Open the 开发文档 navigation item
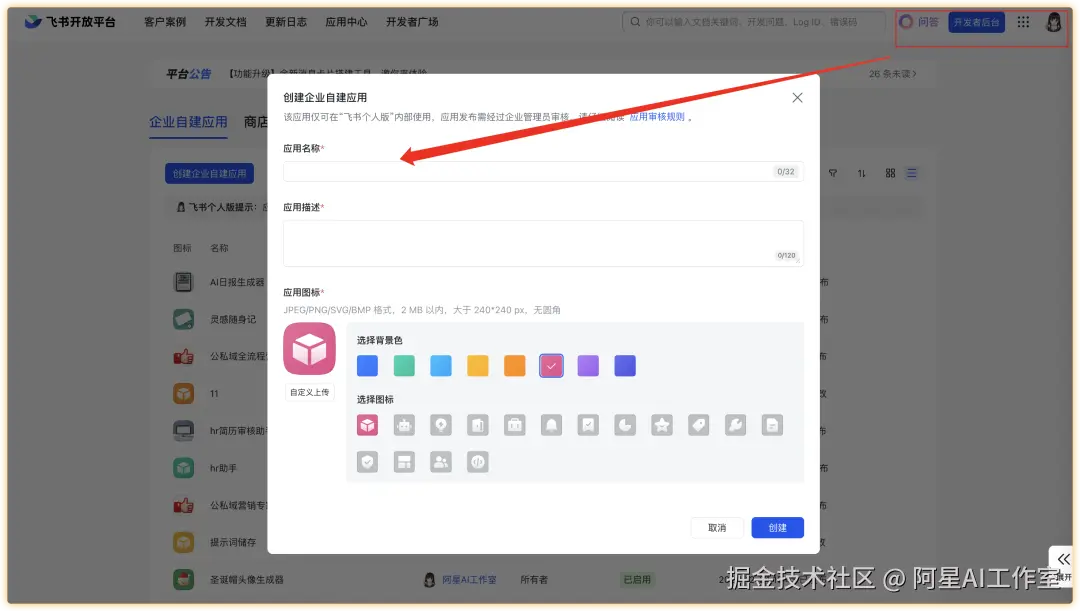This screenshot has width=1080, height=611. click(x=225, y=21)
